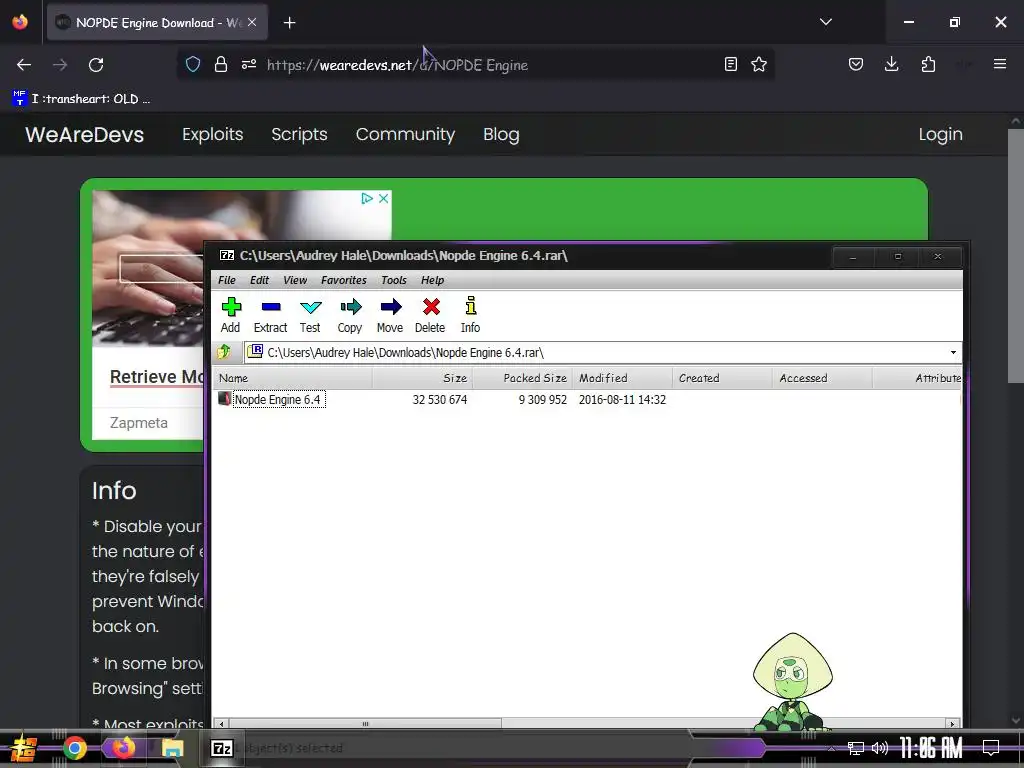Bookmark this page with the star

(759, 64)
